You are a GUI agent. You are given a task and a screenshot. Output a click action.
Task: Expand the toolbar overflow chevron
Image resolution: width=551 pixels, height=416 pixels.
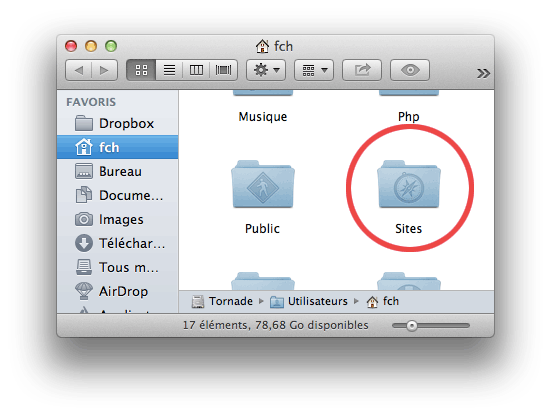(x=483, y=73)
